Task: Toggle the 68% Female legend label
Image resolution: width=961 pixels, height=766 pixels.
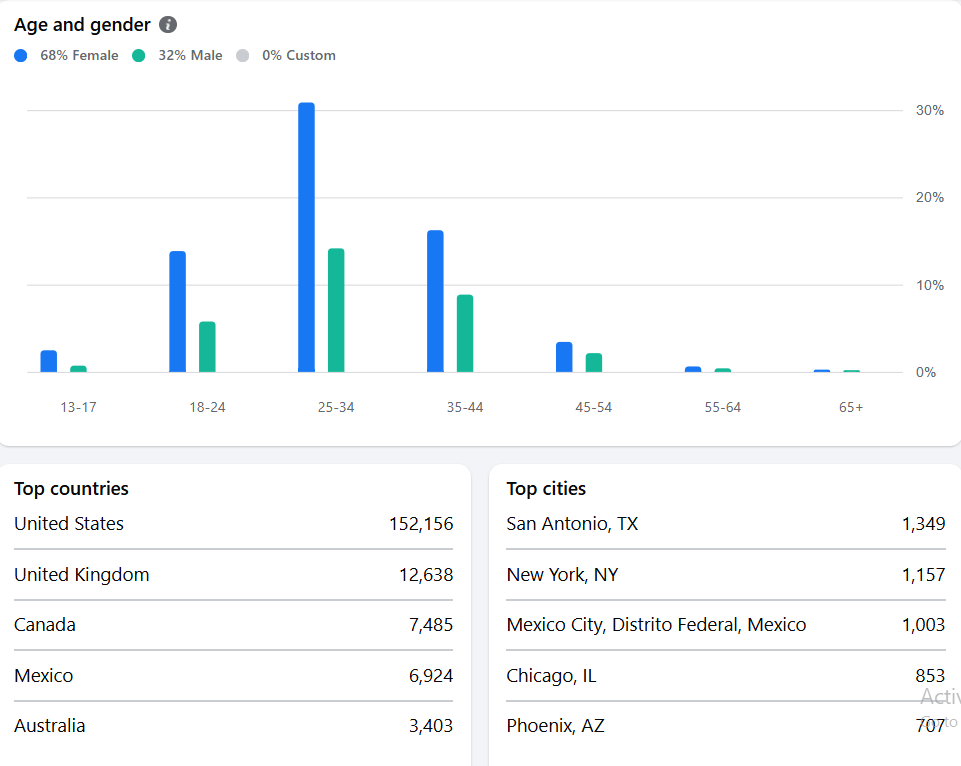Action: pos(79,56)
